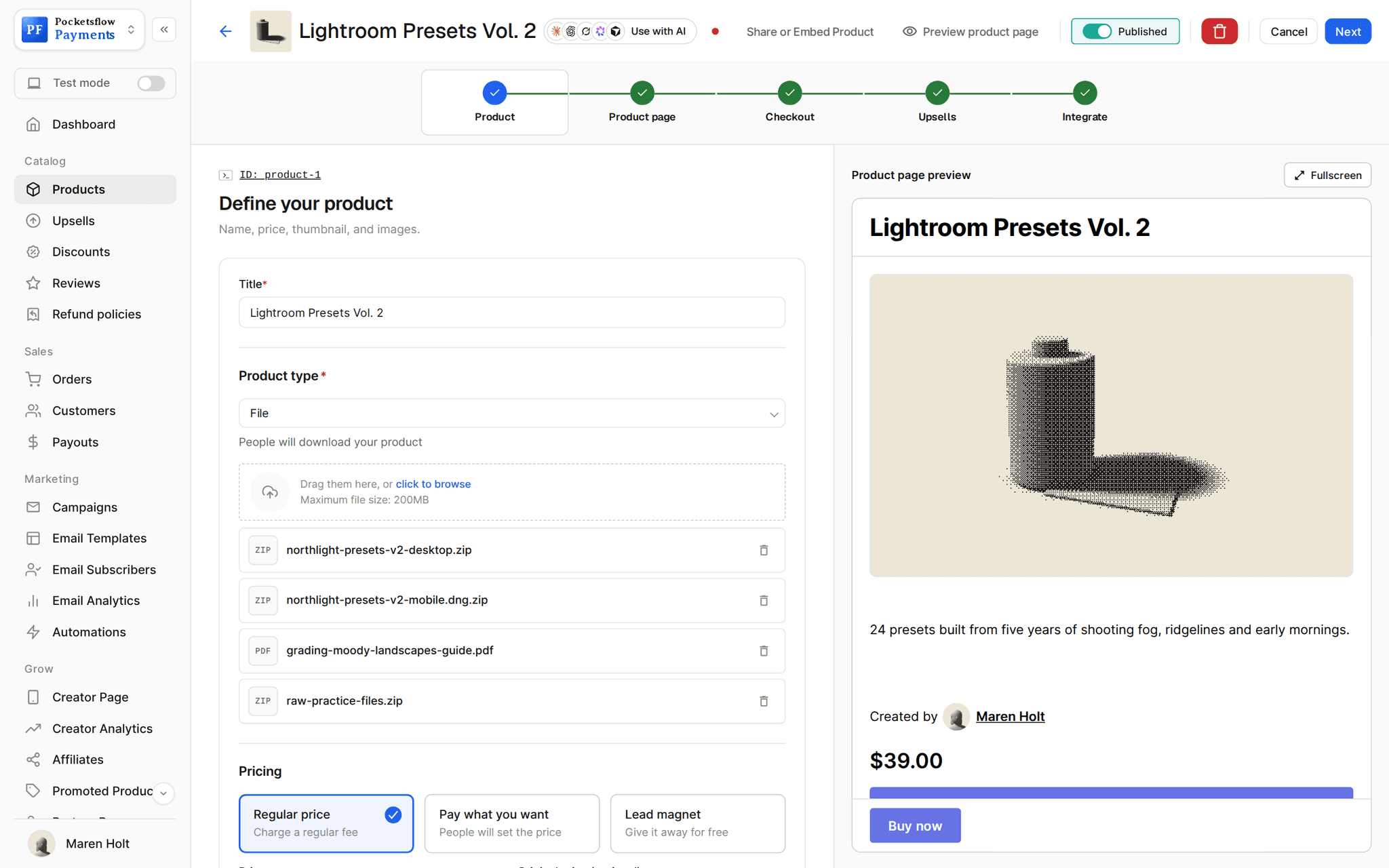Viewport: 1389px width, 868px height.
Task: Click the Upsells arrow-circle icon in sidebar
Action: pos(33,220)
